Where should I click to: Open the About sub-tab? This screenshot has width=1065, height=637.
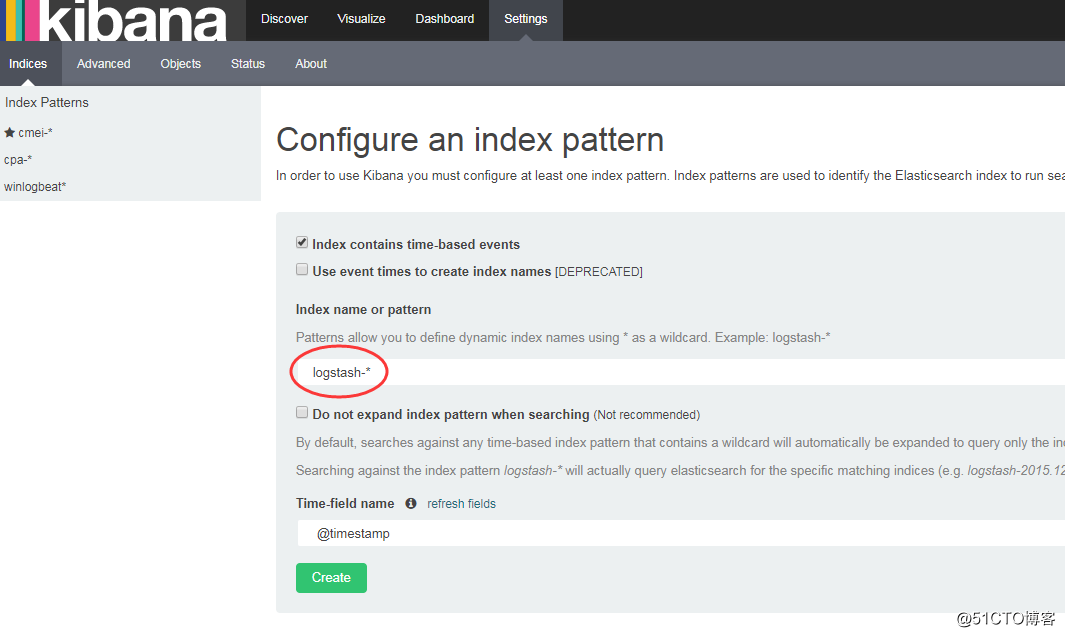(x=311, y=64)
